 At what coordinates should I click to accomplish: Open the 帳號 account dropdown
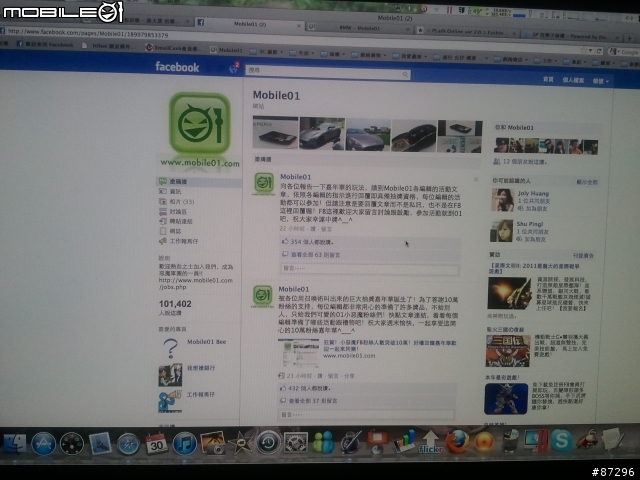(600, 81)
